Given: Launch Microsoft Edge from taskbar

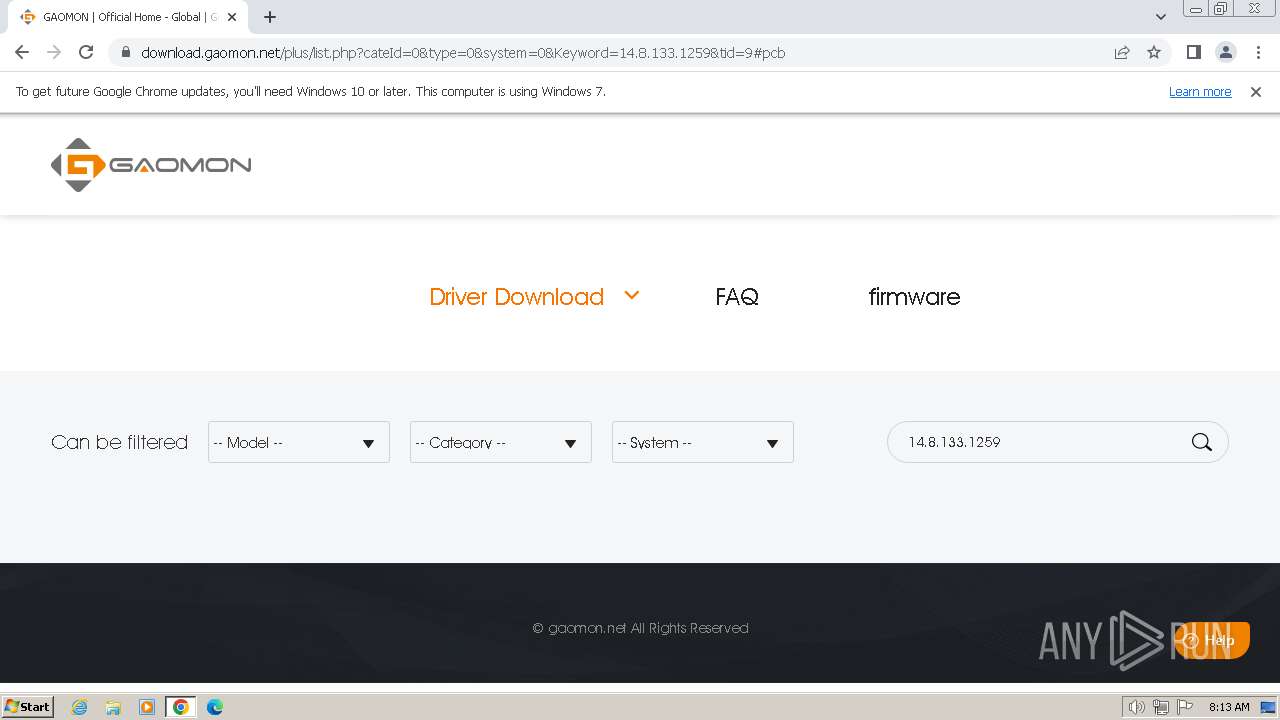Looking at the screenshot, I should [x=215, y=707].
